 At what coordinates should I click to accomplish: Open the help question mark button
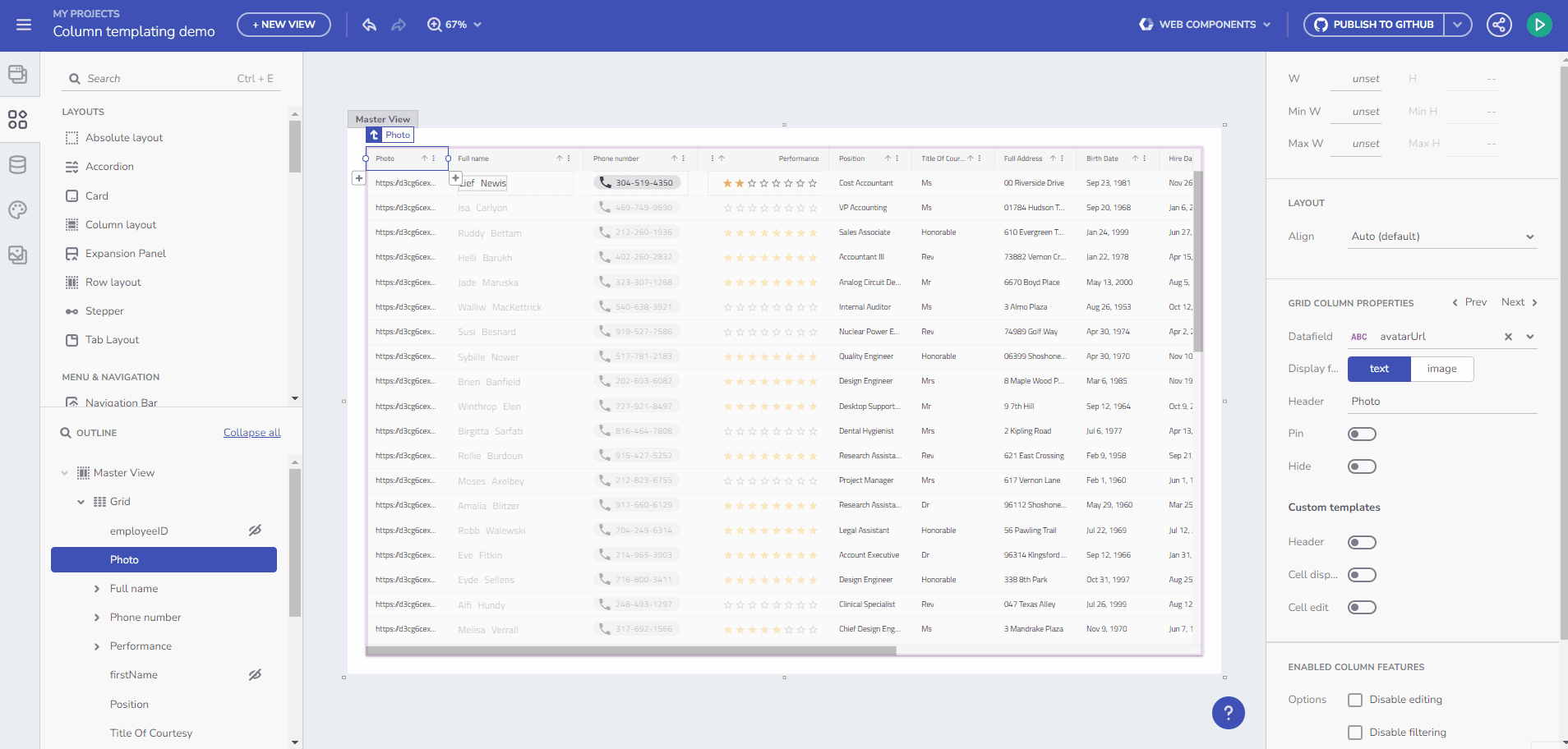[x=1228, y=713]
